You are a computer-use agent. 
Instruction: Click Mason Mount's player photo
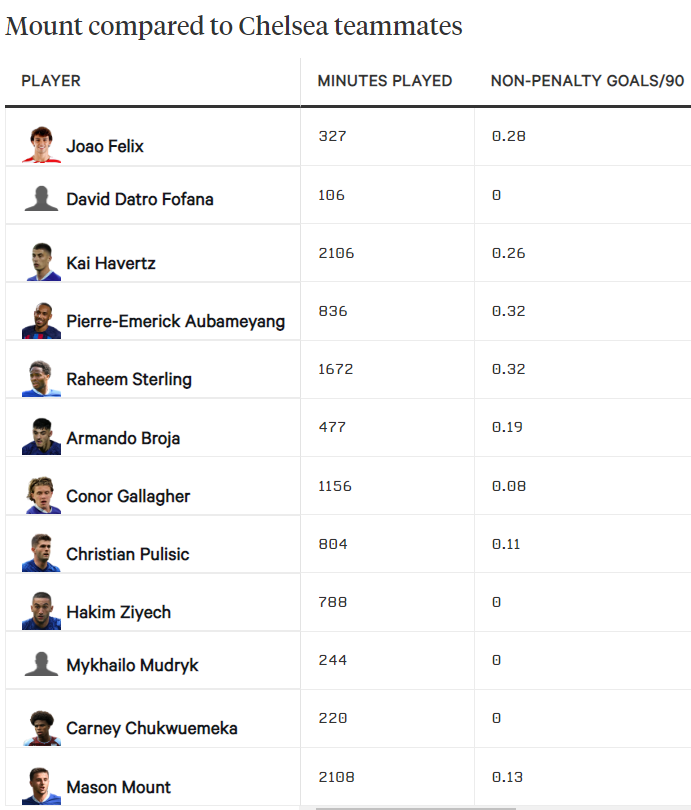click(41, 786)
